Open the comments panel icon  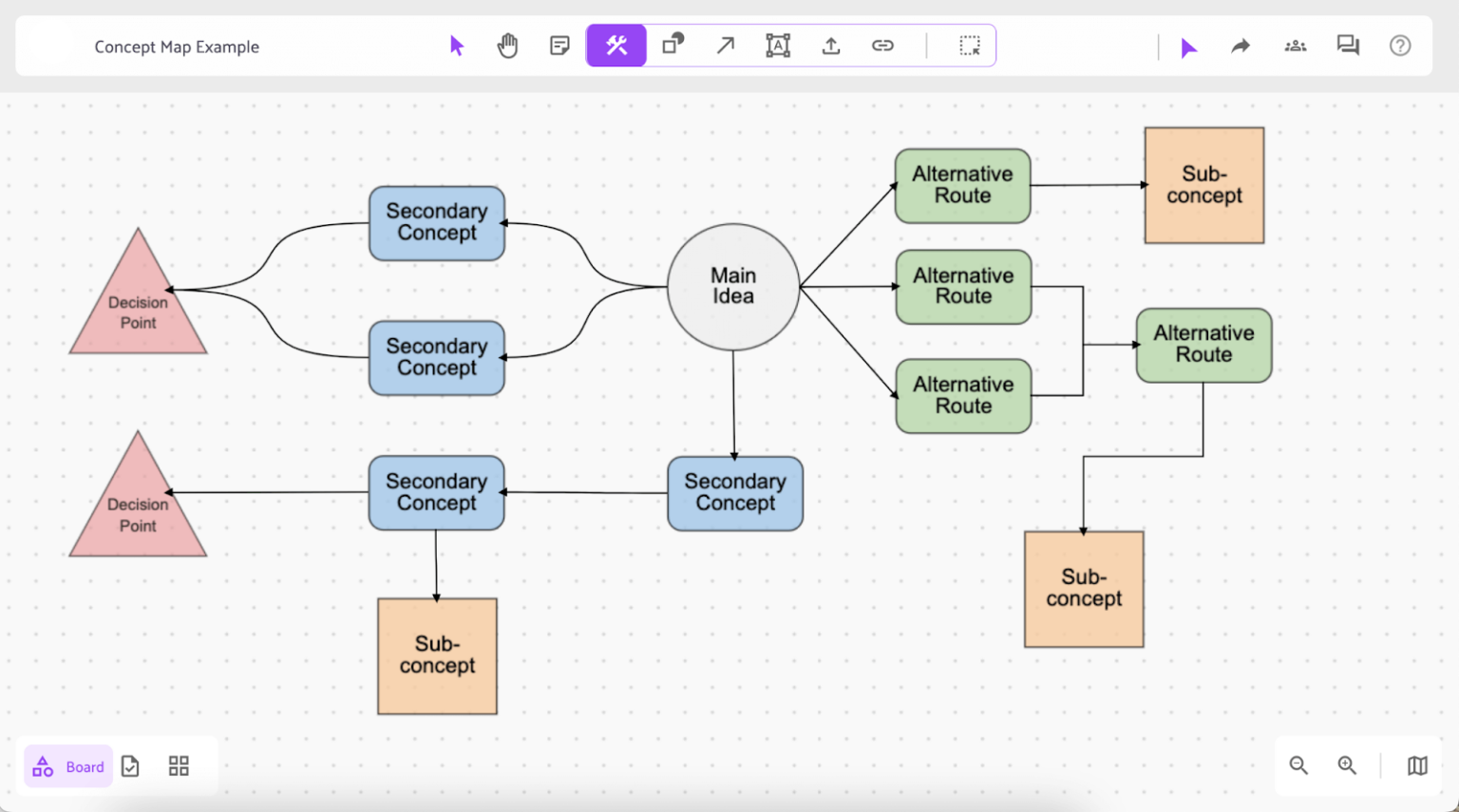[1348, 46]
